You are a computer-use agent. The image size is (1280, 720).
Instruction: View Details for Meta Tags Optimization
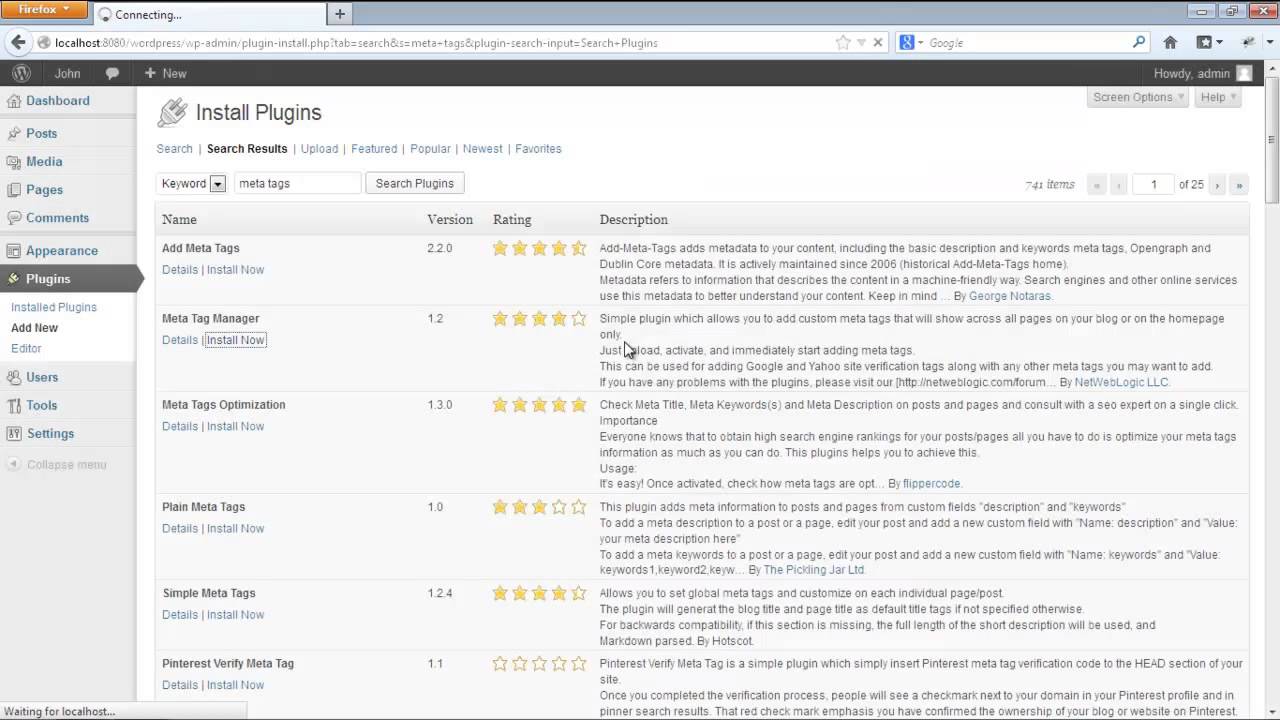[x=180, y=426]
